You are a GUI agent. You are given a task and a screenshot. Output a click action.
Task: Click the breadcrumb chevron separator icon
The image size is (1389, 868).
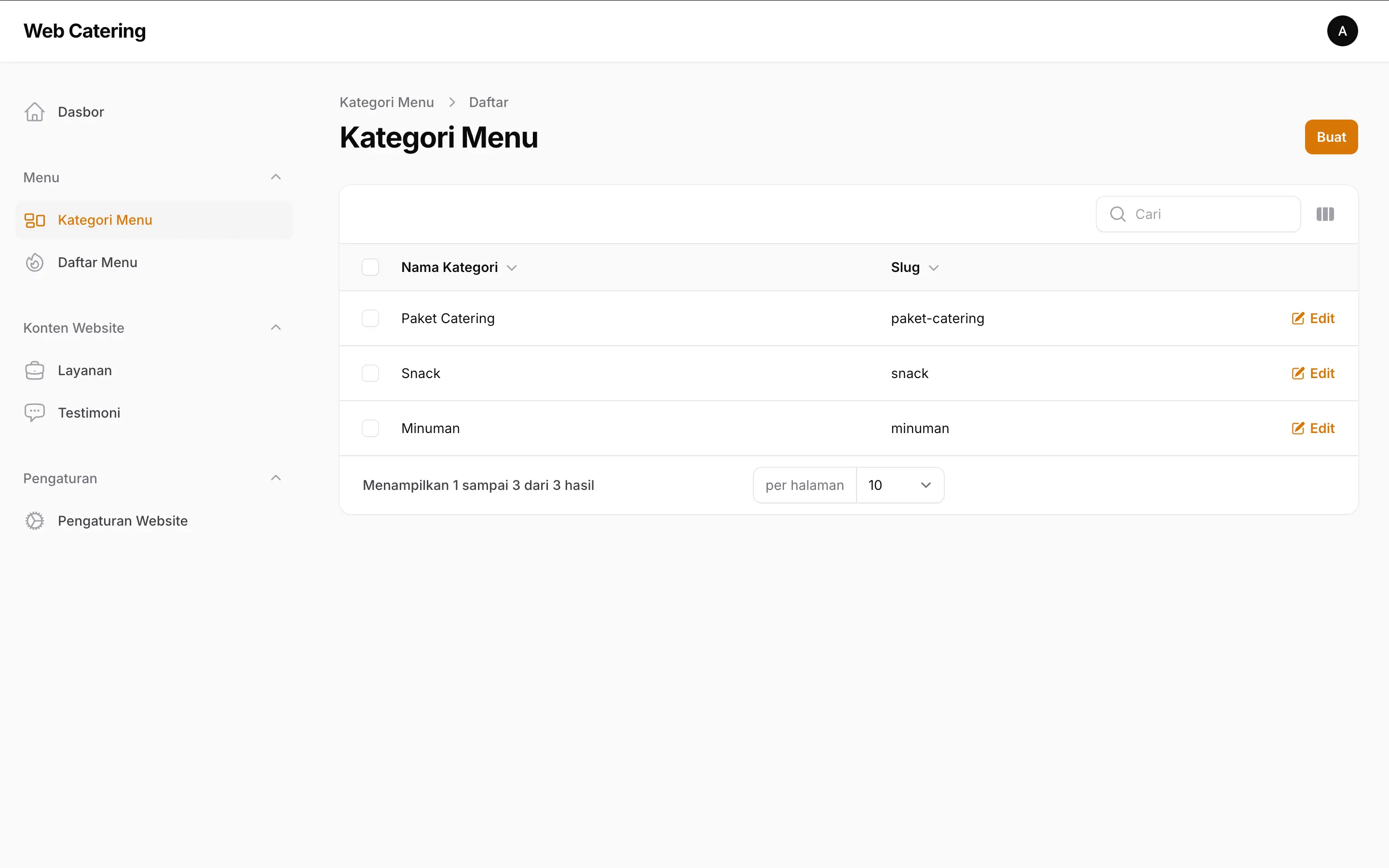(x=452, y=102)
